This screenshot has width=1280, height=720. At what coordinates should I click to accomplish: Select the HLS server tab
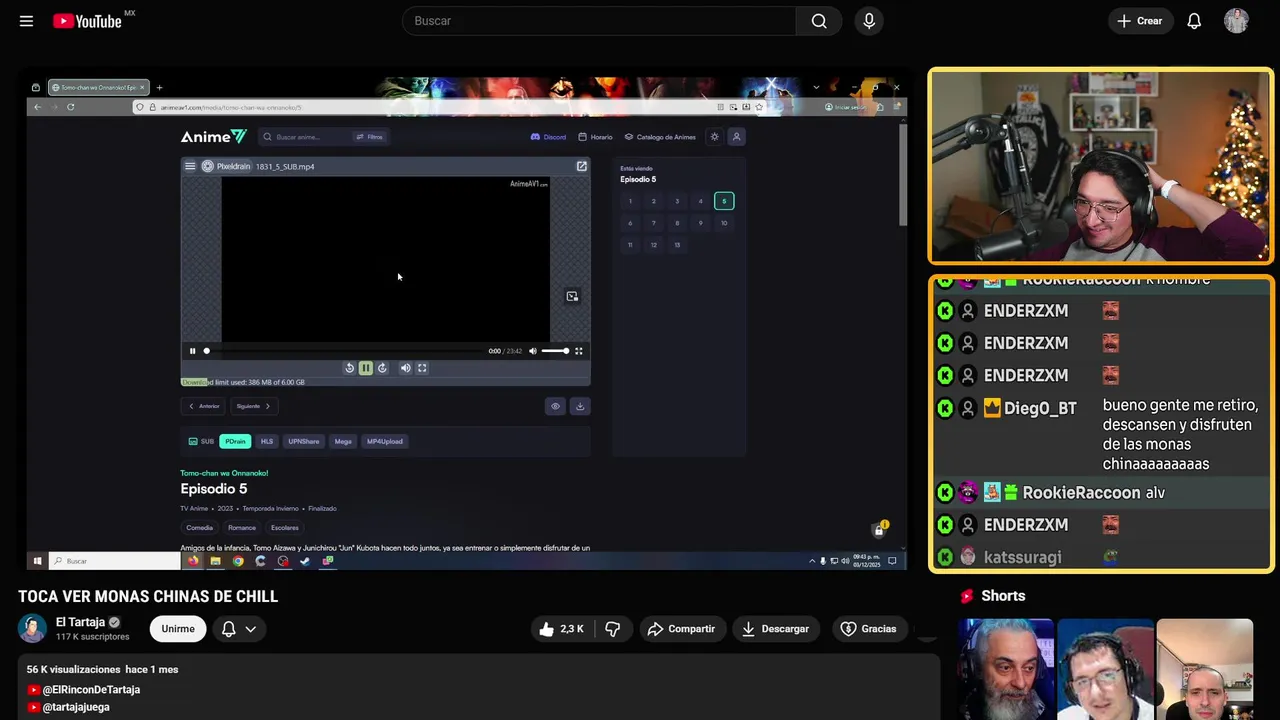[x=267, y=441]
